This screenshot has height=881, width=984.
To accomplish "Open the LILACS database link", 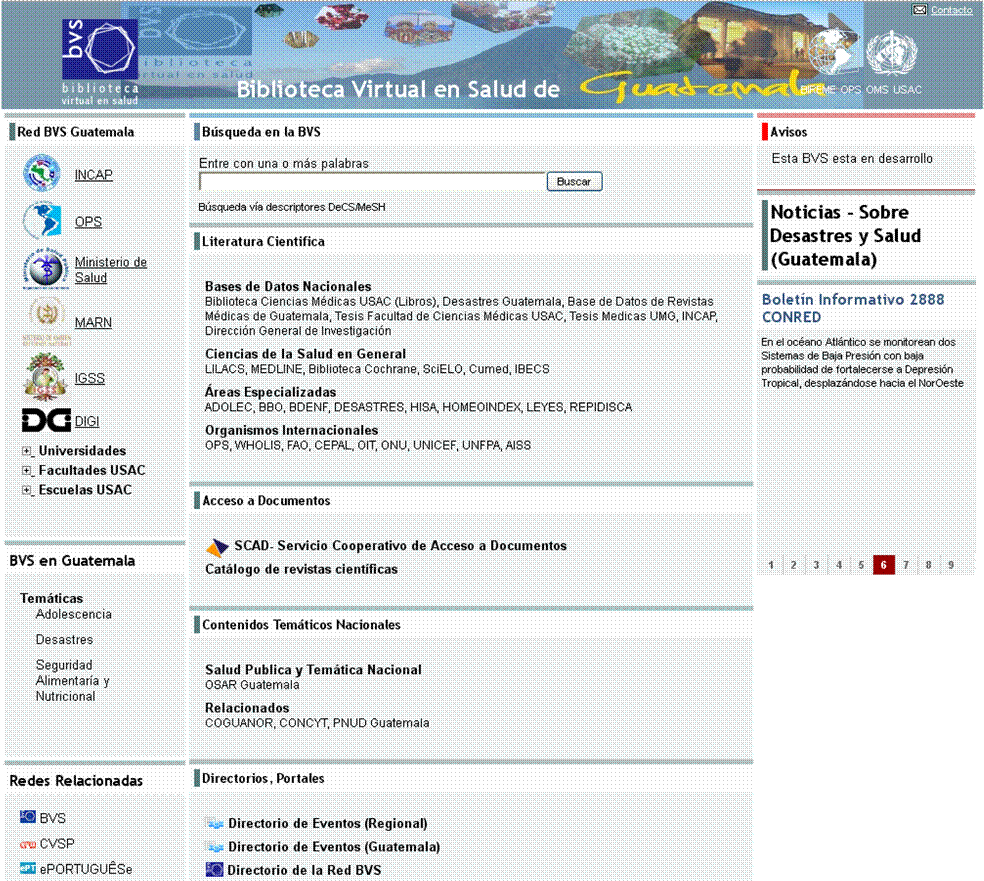I will pyautogui.click(x=225, y=369).
